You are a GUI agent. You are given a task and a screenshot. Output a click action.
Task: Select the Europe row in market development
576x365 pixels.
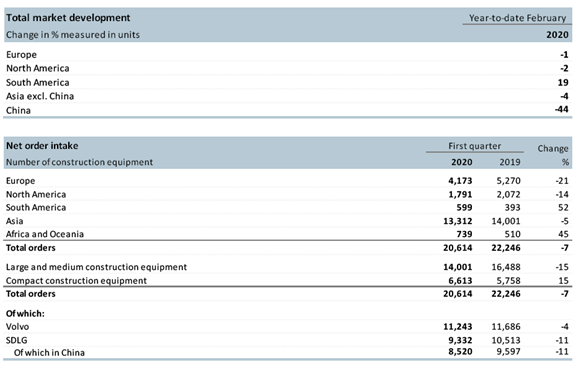click(288, 54)
